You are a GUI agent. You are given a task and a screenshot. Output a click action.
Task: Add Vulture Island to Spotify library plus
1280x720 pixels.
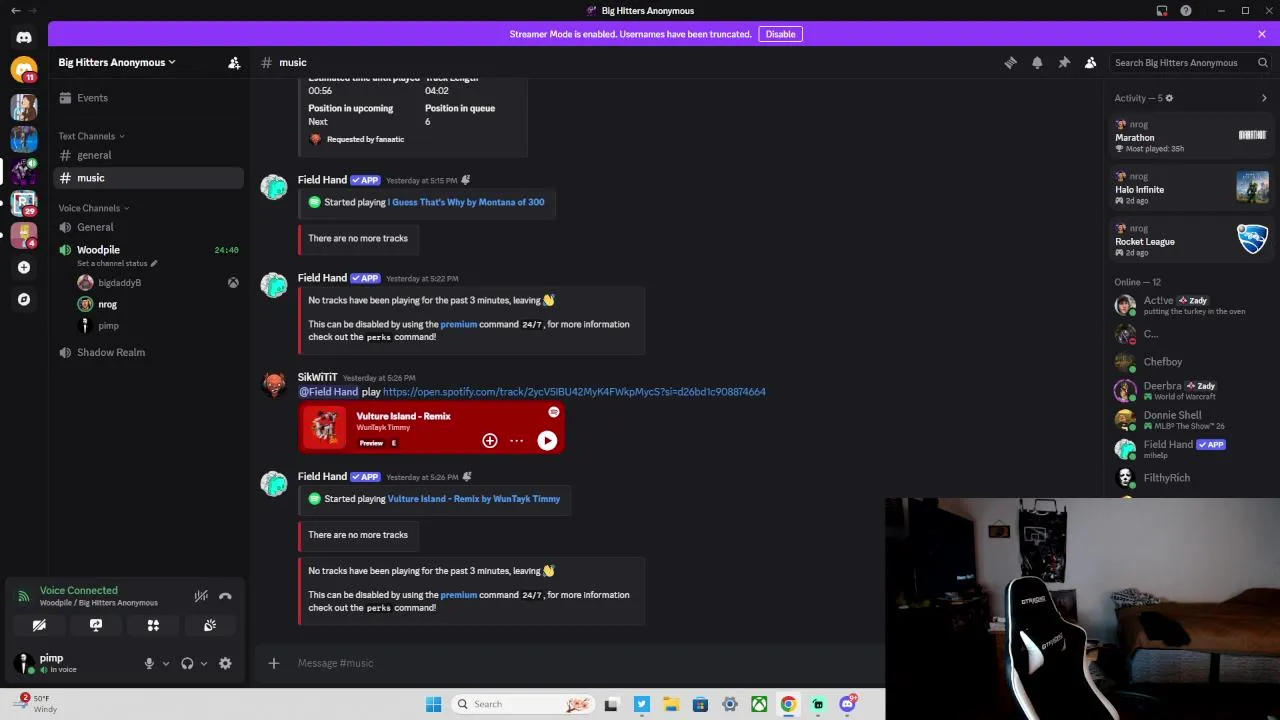[x=490, y=440]
